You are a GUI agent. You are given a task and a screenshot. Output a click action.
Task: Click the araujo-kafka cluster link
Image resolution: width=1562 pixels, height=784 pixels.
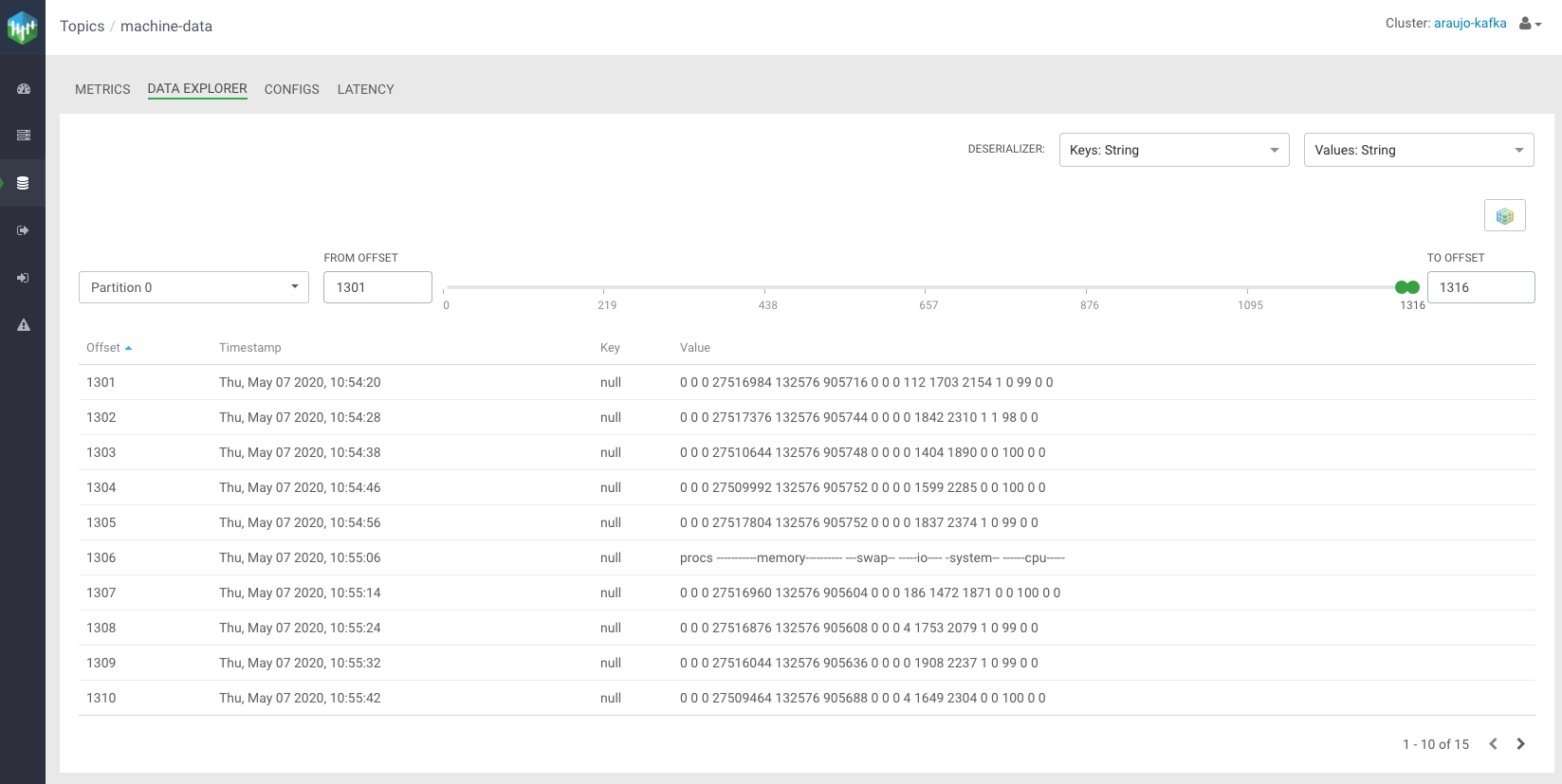(x=1469, y=23)
